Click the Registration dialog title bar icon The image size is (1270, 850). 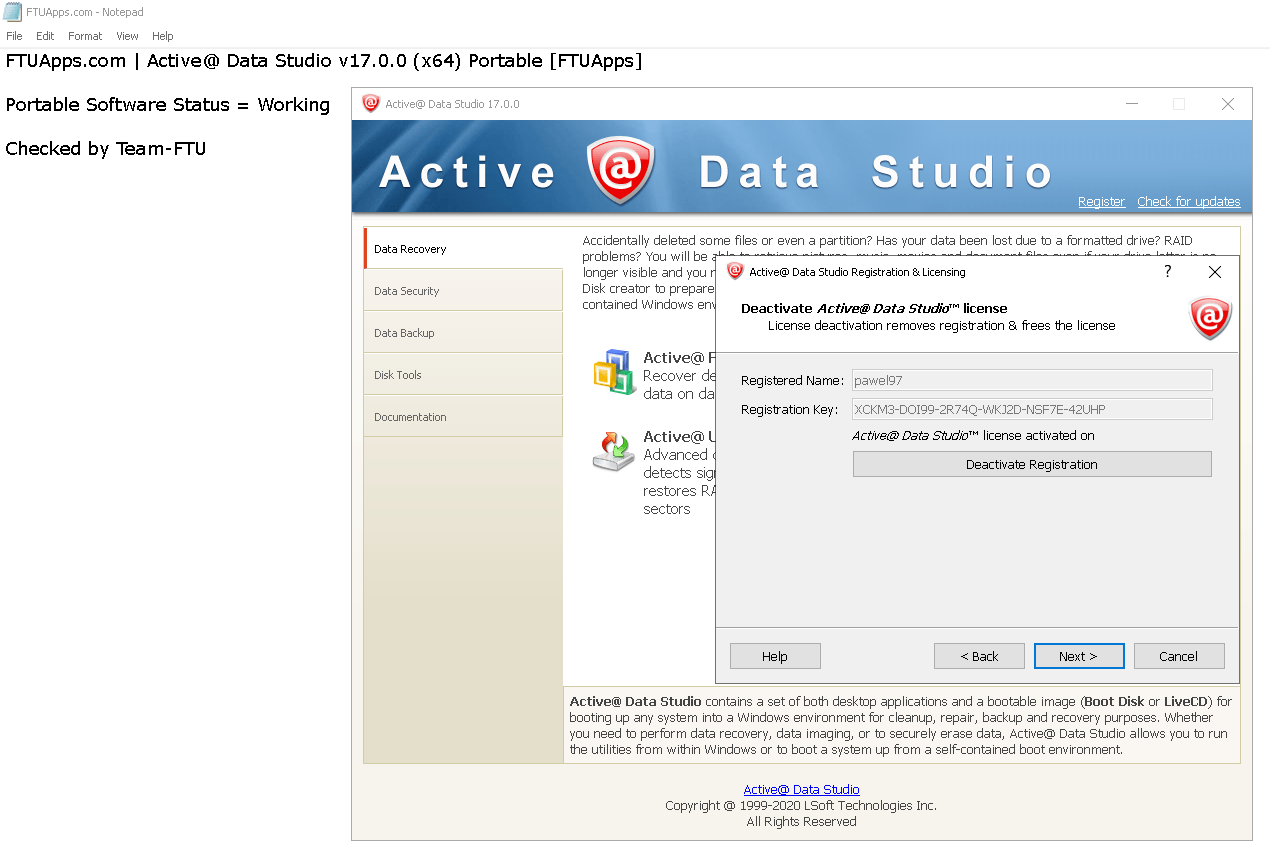735,271
